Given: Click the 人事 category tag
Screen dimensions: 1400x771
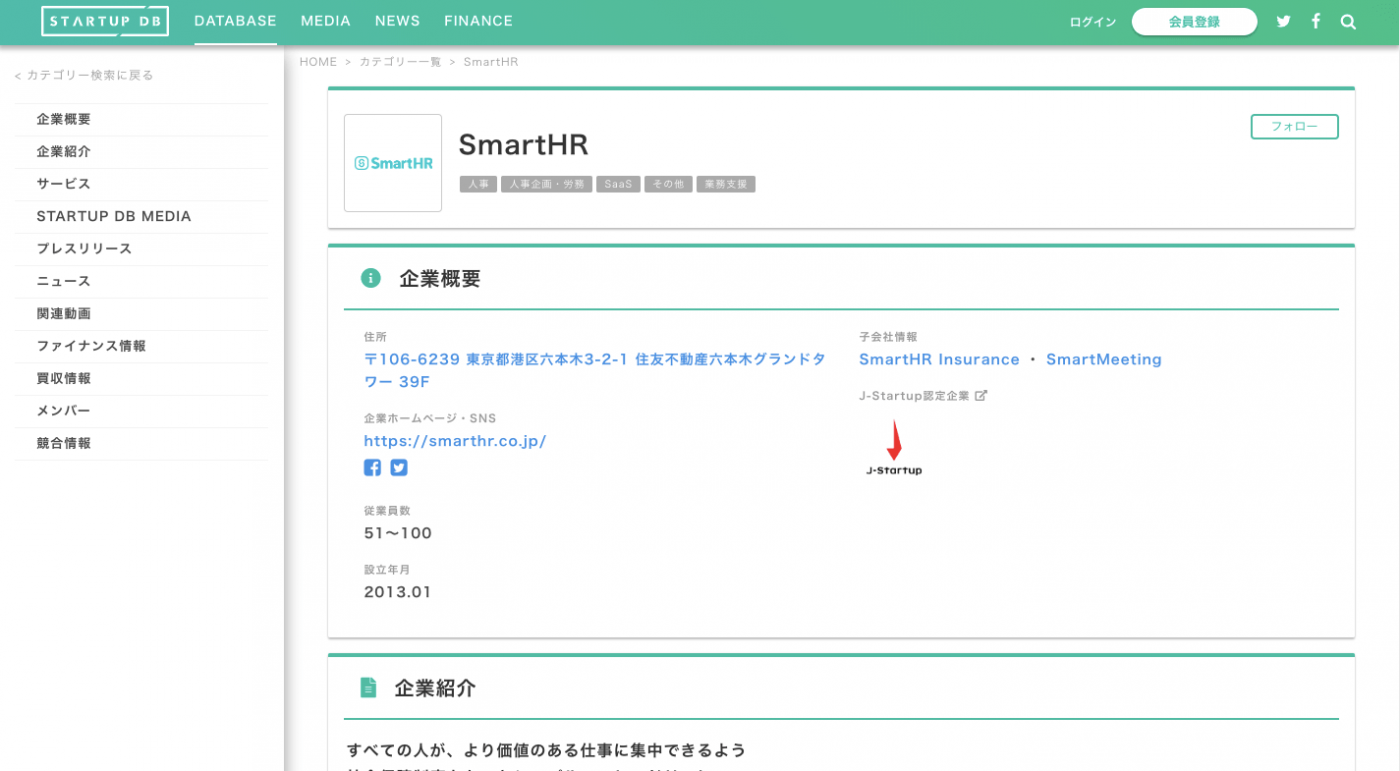Looking at the screenshot, I should (478, 185).
